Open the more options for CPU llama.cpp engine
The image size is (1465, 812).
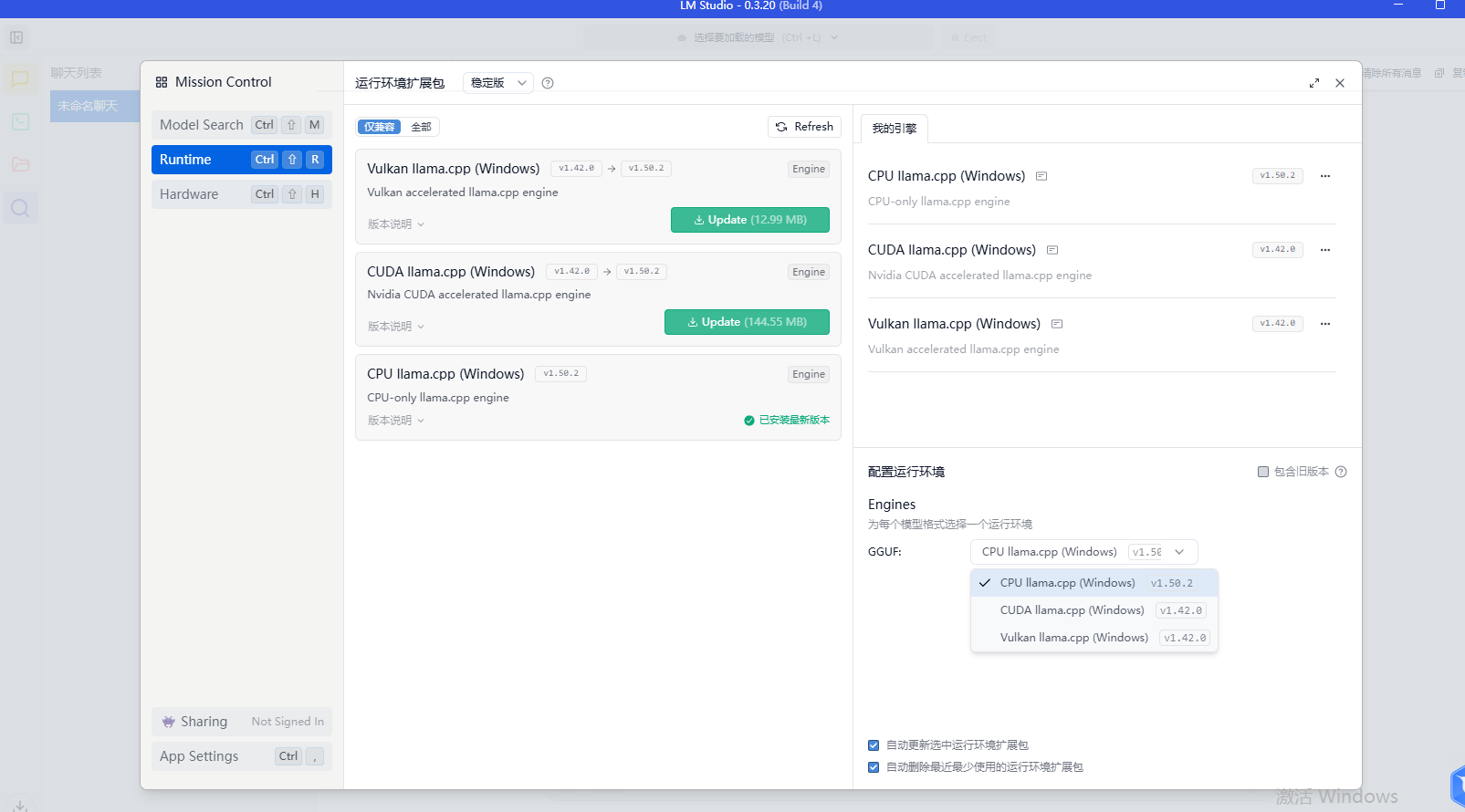pyautogui.click(x=1325, y=176)
